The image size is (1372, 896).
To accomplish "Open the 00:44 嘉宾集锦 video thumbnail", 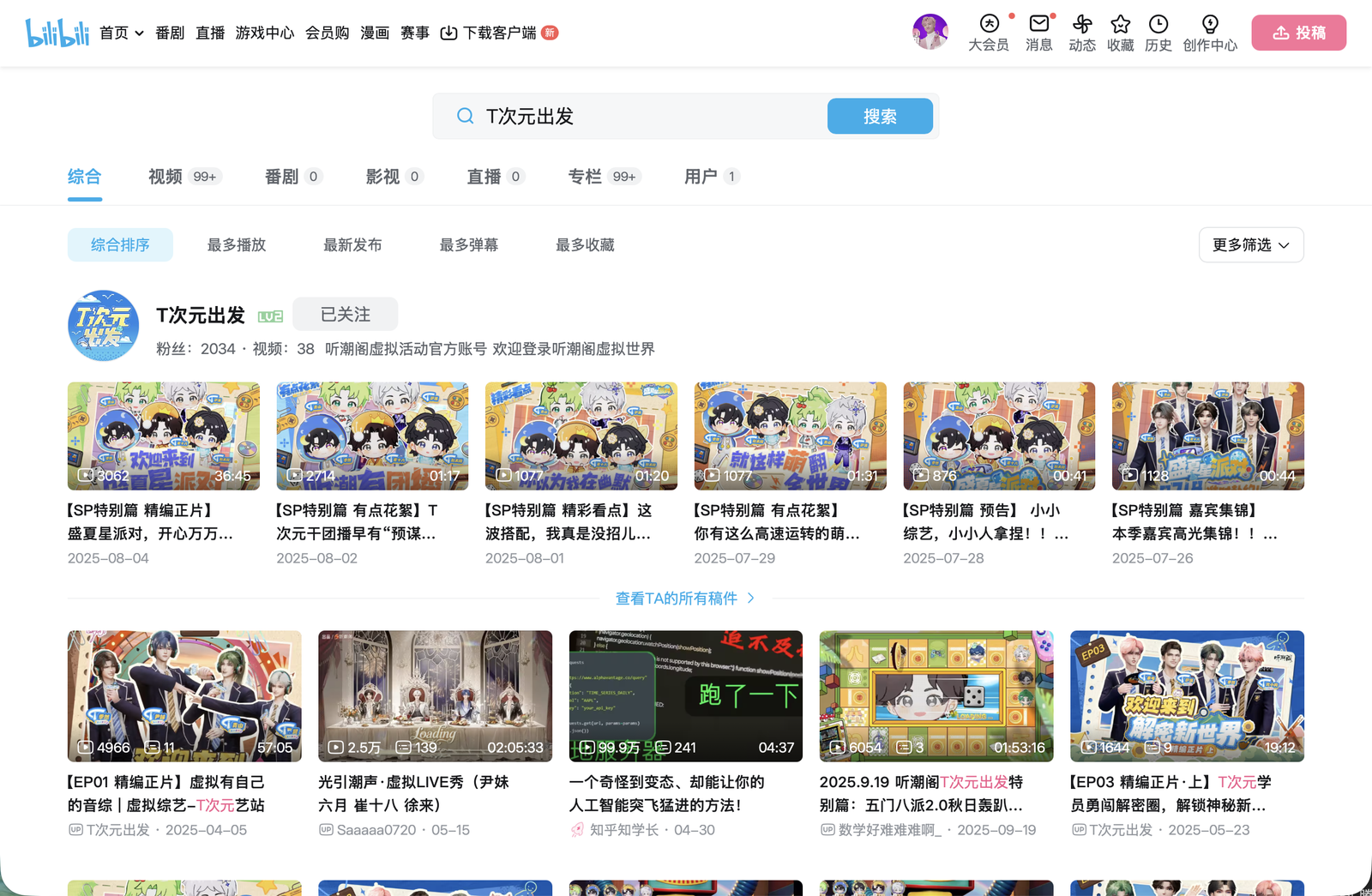I will 1208,436.
